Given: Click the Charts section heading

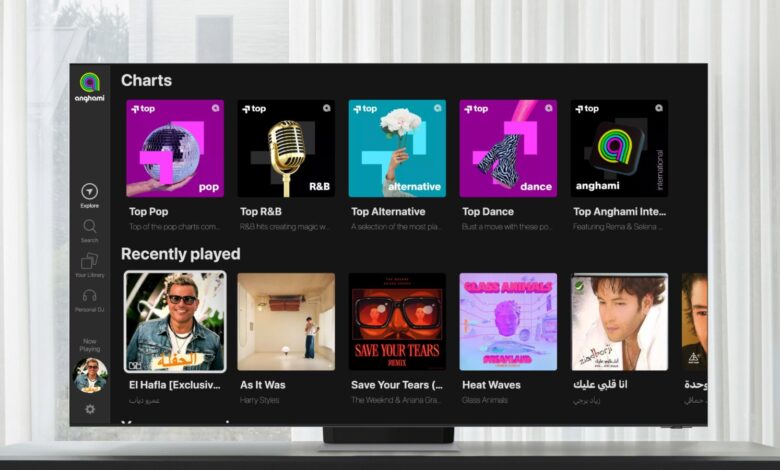Looking at the screenshot, I should (146, 81).
